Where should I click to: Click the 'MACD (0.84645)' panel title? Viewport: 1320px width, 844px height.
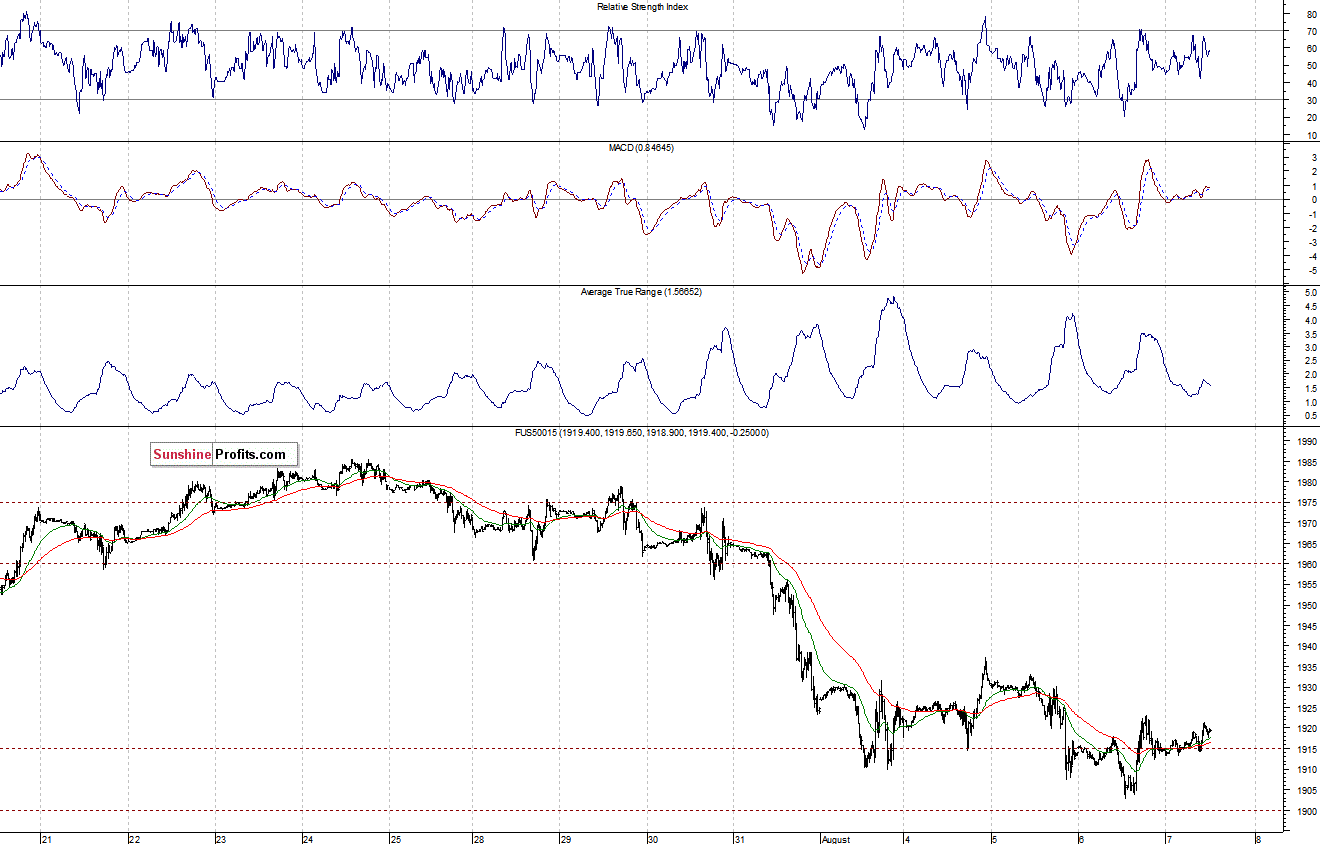pyautogui.click(x=642, y=148)
